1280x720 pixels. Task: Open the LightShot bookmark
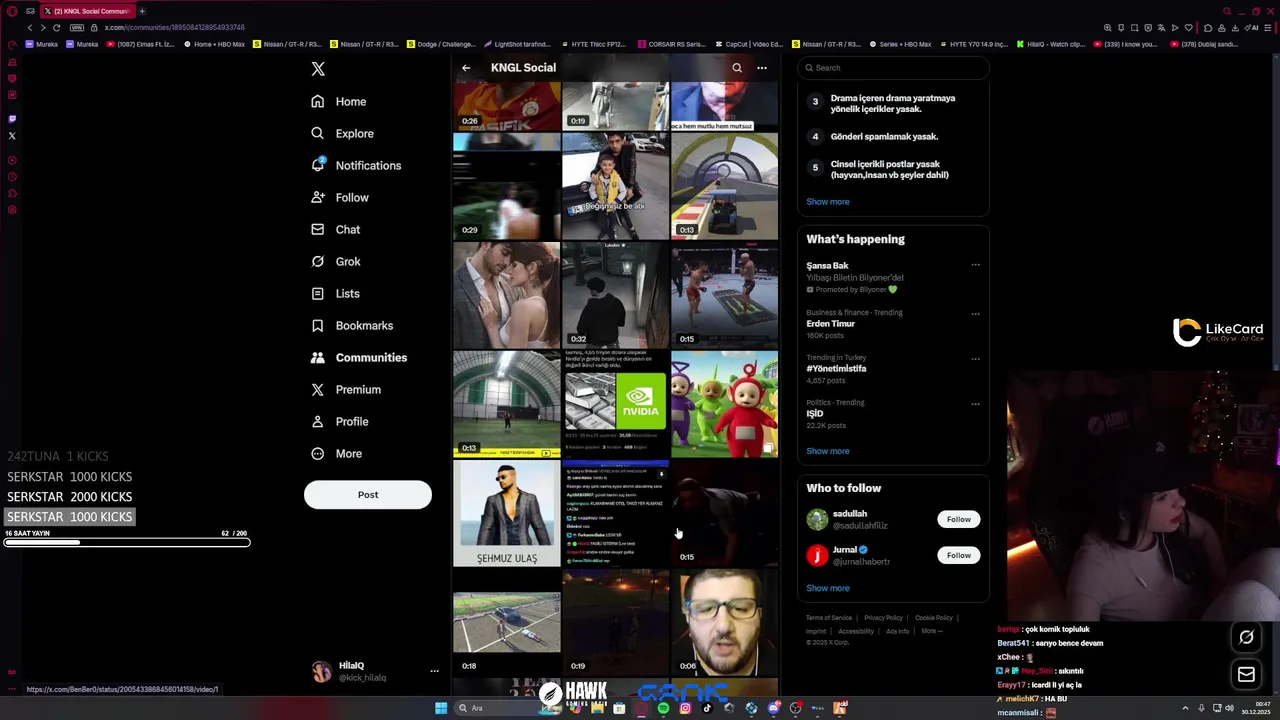click(517, 44)
